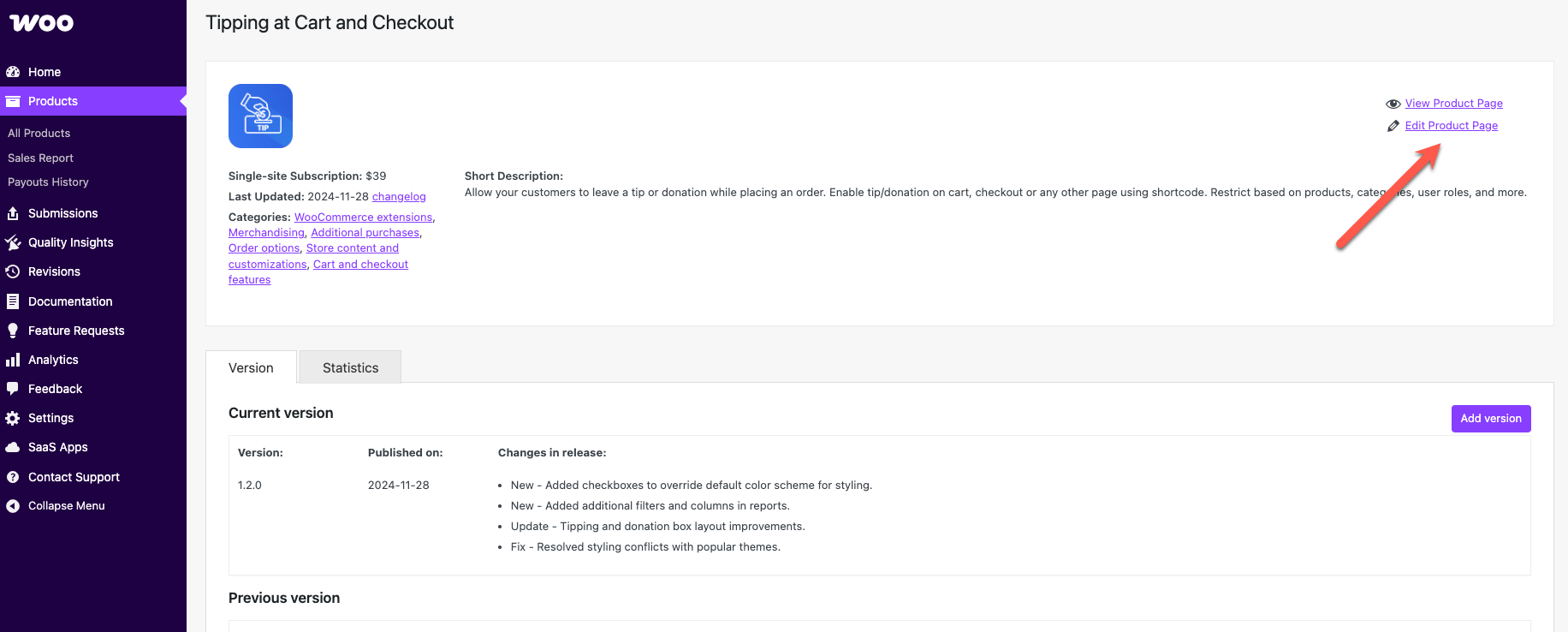Click the eye icon beside View Product Page

1393,104
